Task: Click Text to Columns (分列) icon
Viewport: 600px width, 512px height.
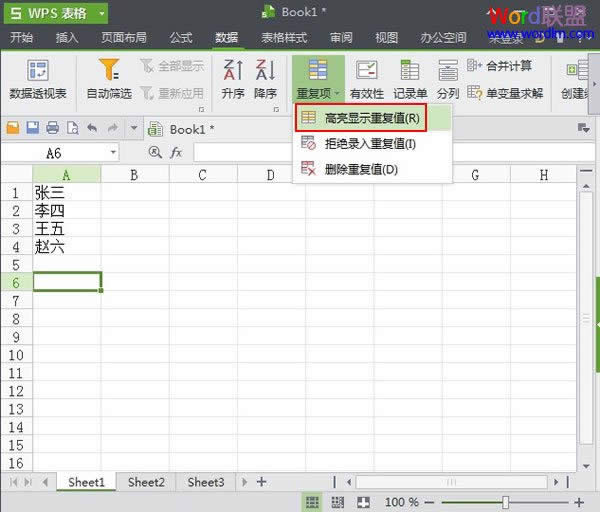Action: [448, 80]
